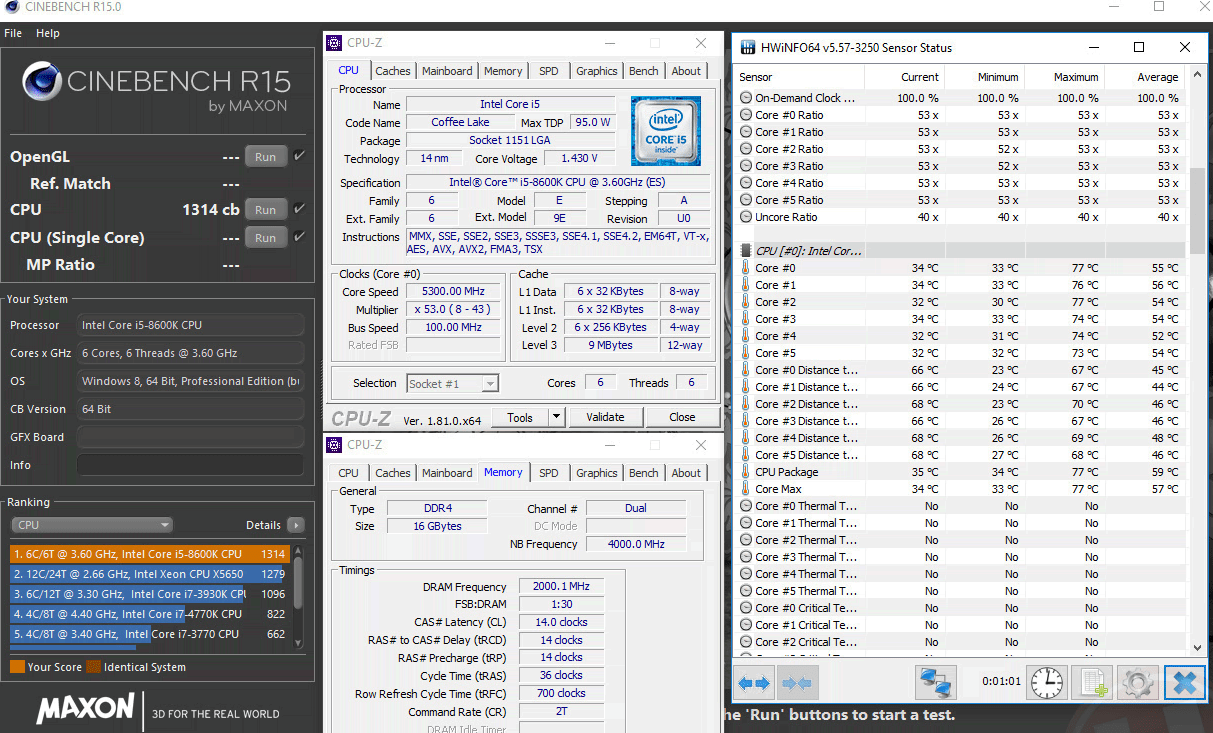Select ranking row 1 Core i5-8600K

pos(150,554)
